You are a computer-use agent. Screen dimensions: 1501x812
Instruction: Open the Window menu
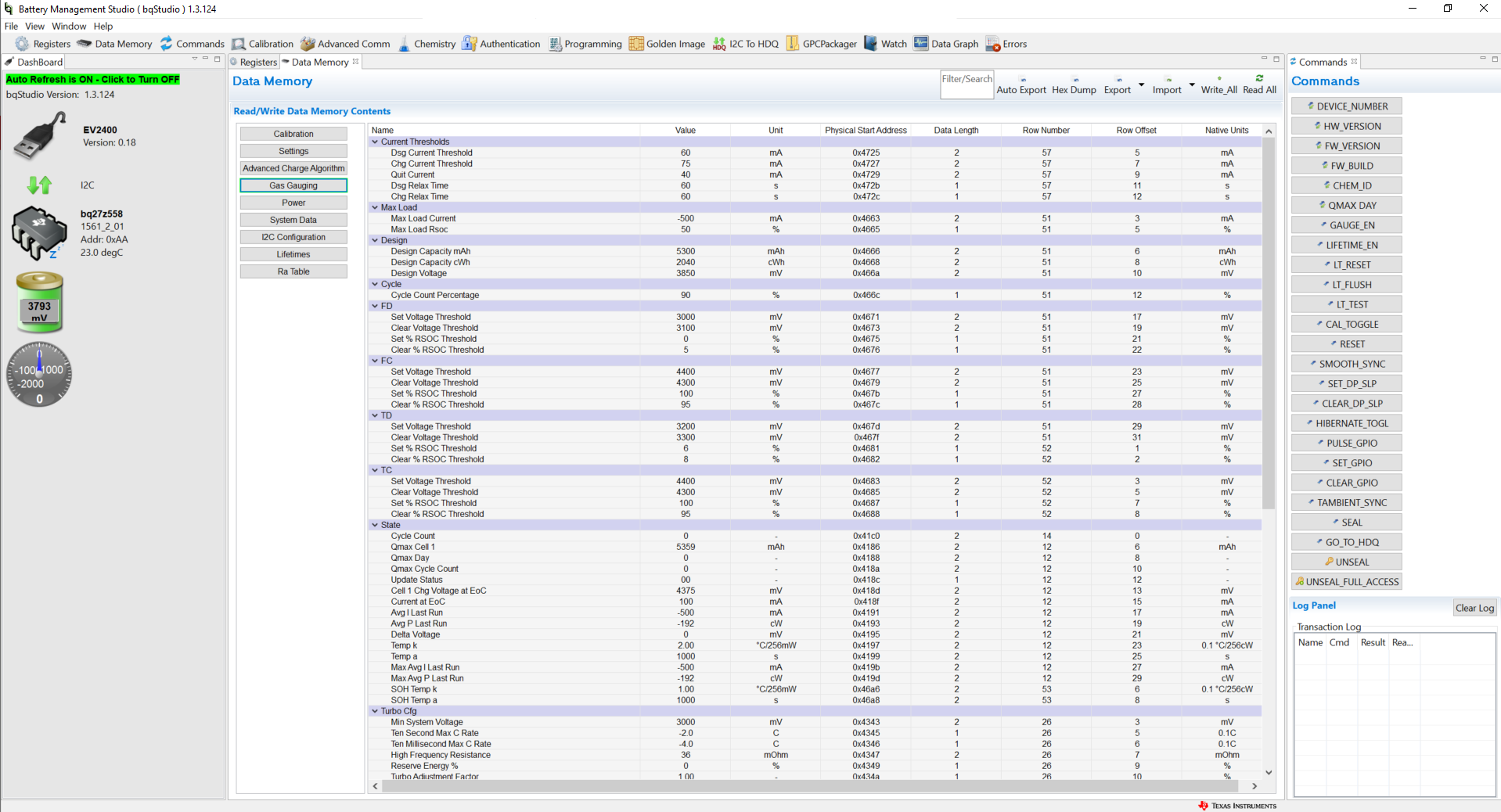click(69, 26)
